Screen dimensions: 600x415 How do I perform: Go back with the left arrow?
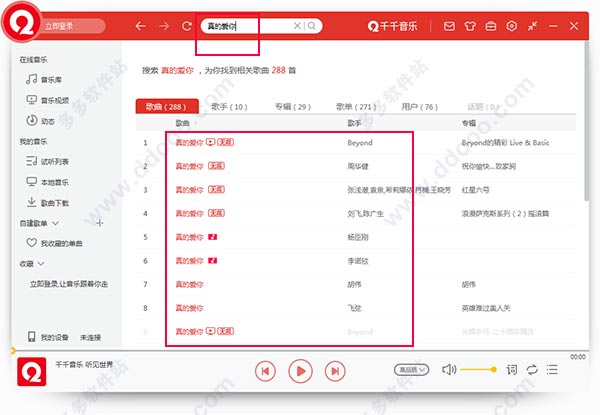point(140,25)
